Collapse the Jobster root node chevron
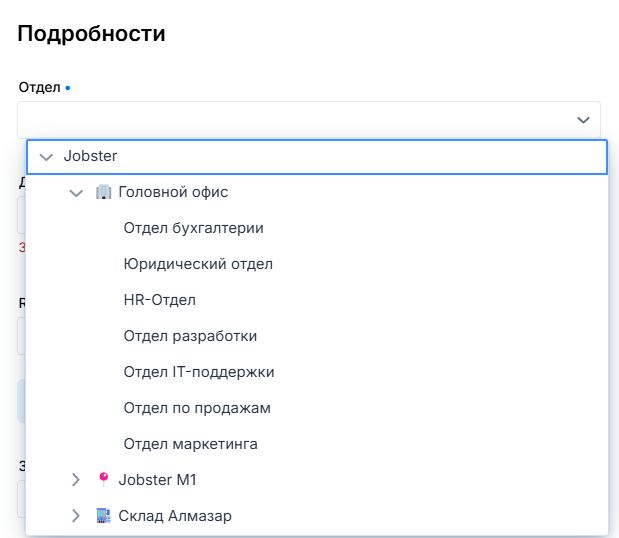Screen dimensions: 619x538 pyautogui.click(x=46, y=157)
